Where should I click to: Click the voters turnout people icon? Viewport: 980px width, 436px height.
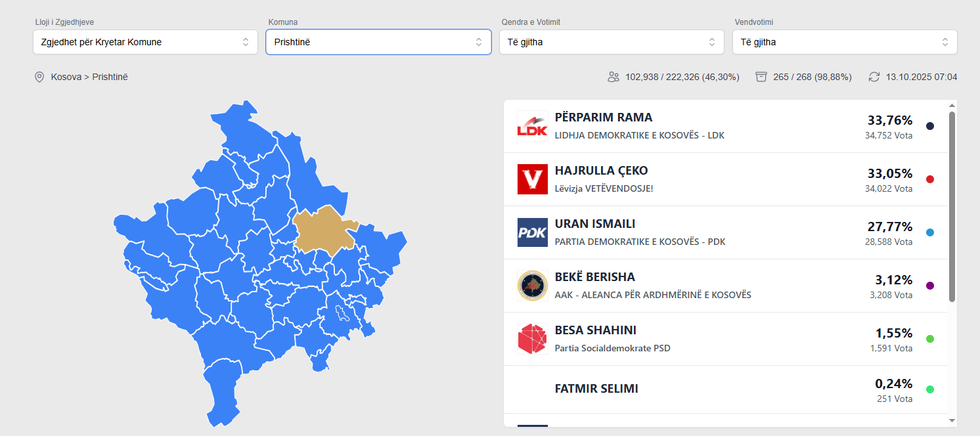pos(613,77)
